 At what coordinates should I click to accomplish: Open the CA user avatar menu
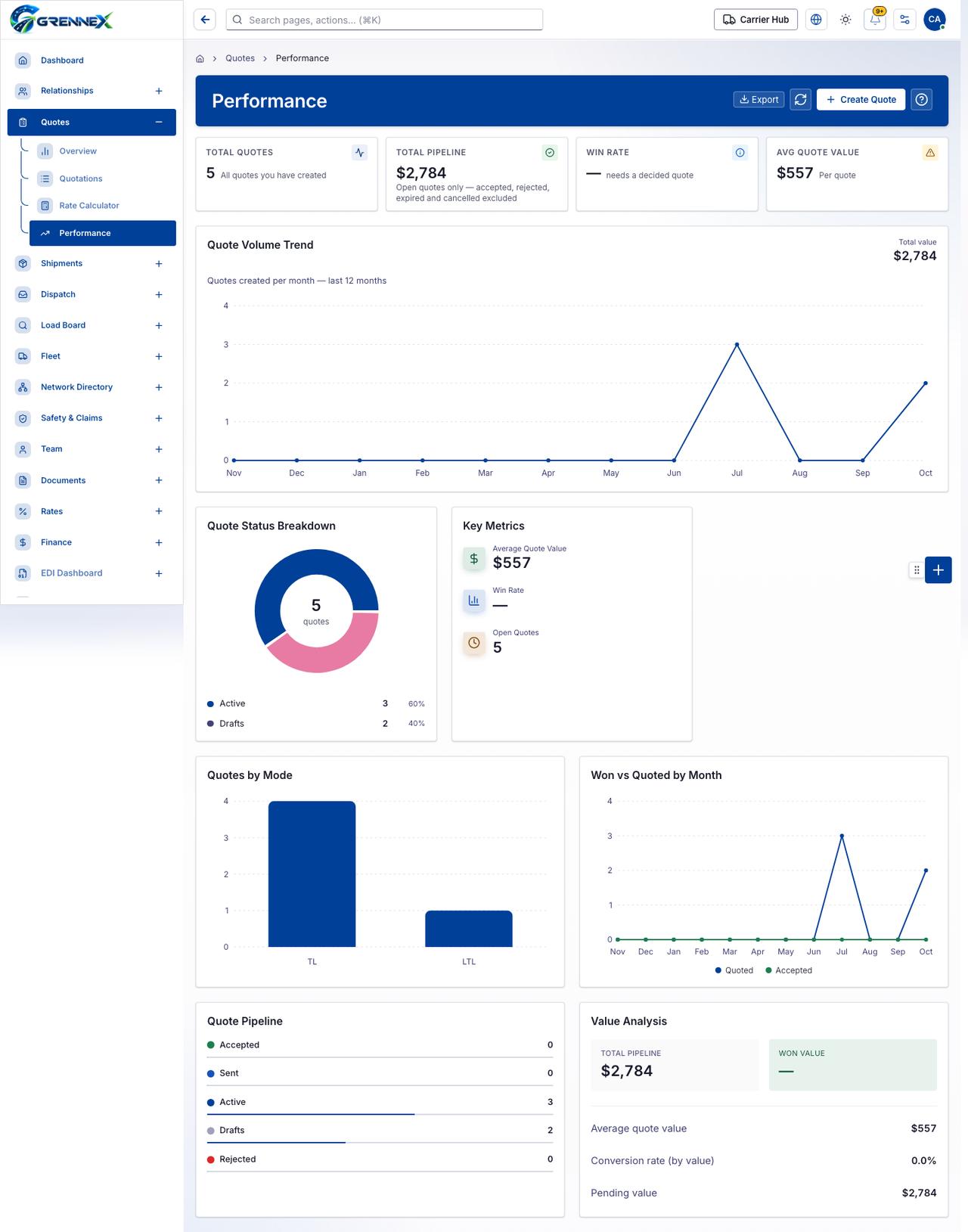pyautogui.click(x=935, y=20)
